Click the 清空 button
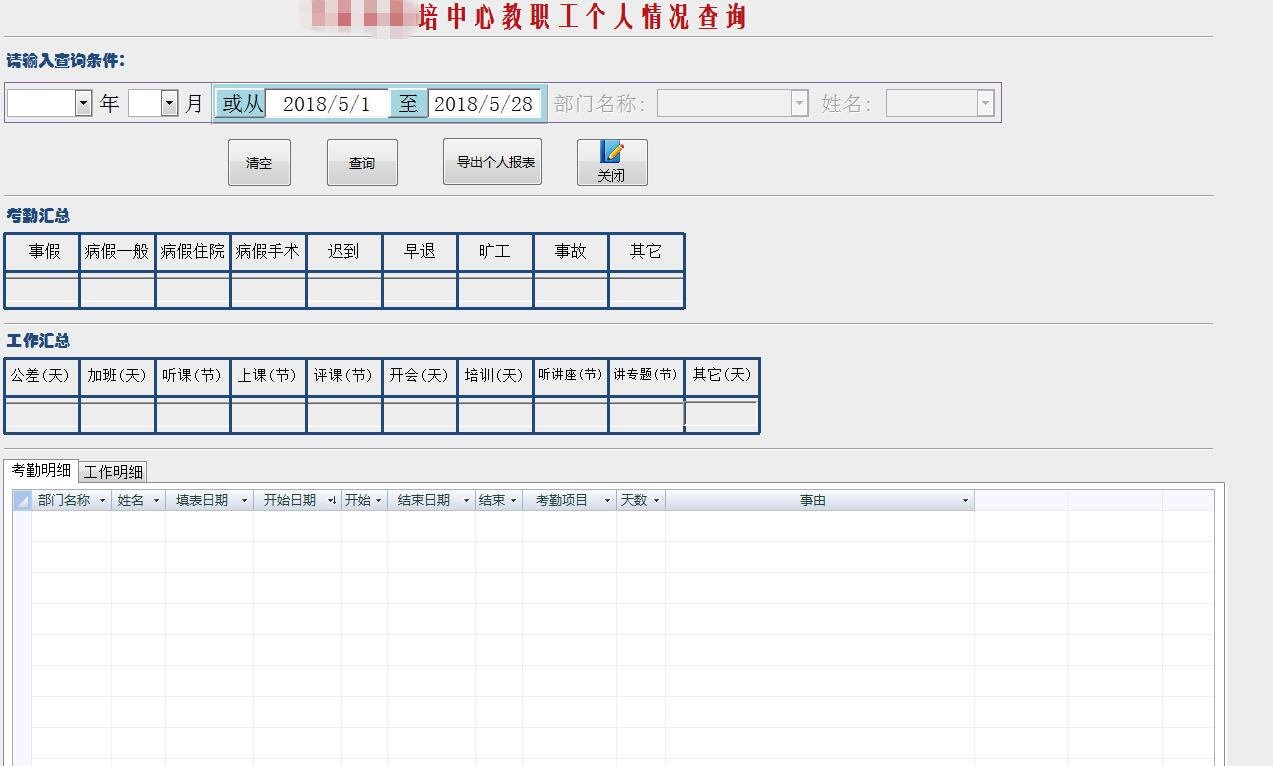1273x766 pixels. [x=259, y=162]
